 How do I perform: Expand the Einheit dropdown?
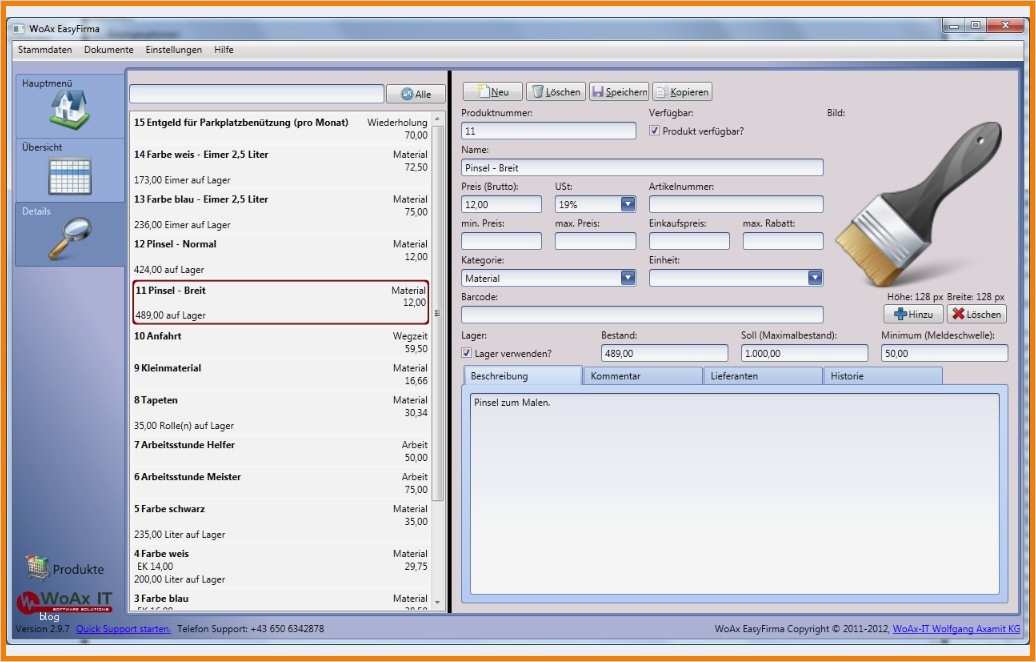pos(813,278)
